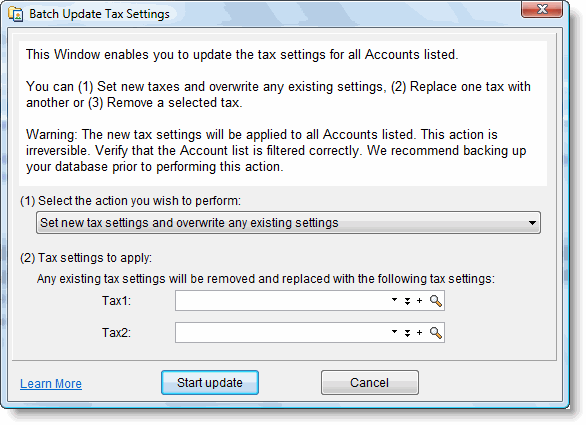Click the Tax1 label
The height and width of the screenshot is (425, 586).
click(x=117, y=301)
